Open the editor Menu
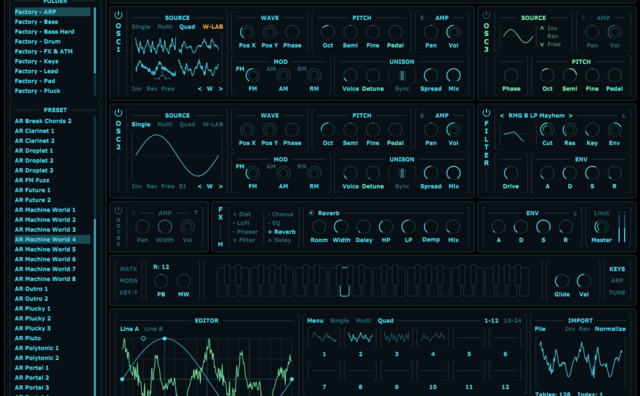Viewport: 640px width, 396px height. coord(315,320)
